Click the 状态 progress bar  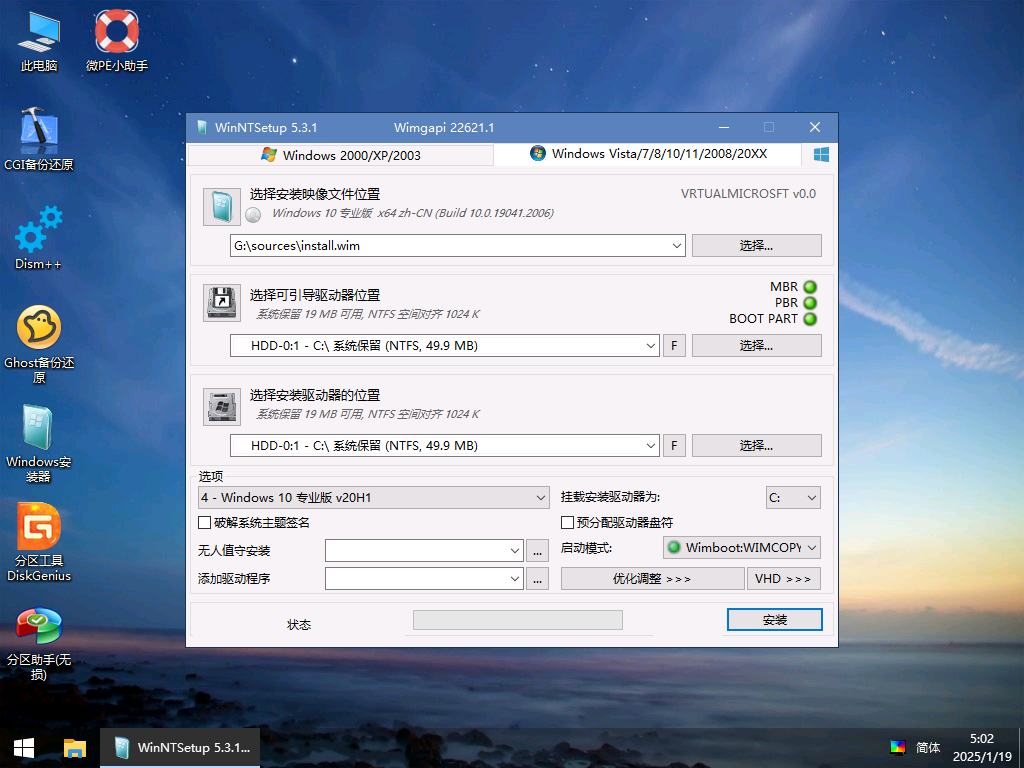517,620
